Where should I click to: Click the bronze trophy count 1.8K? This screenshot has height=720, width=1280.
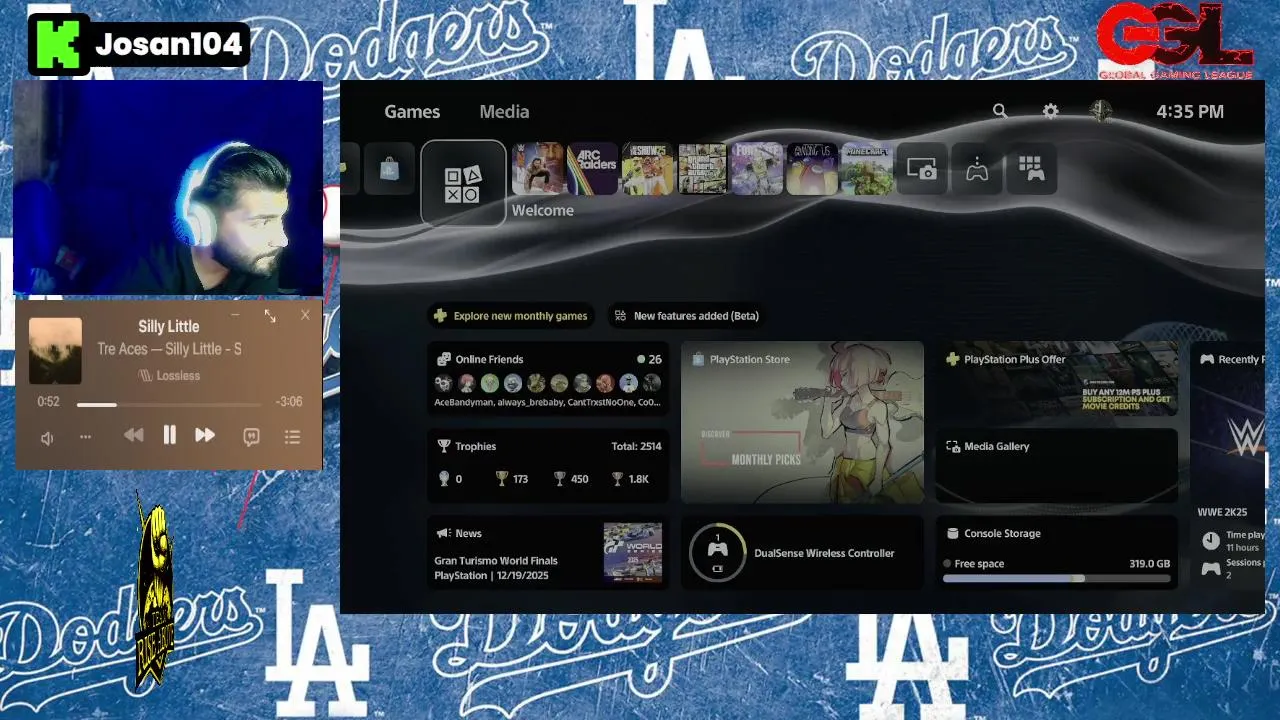click(630, 479)
